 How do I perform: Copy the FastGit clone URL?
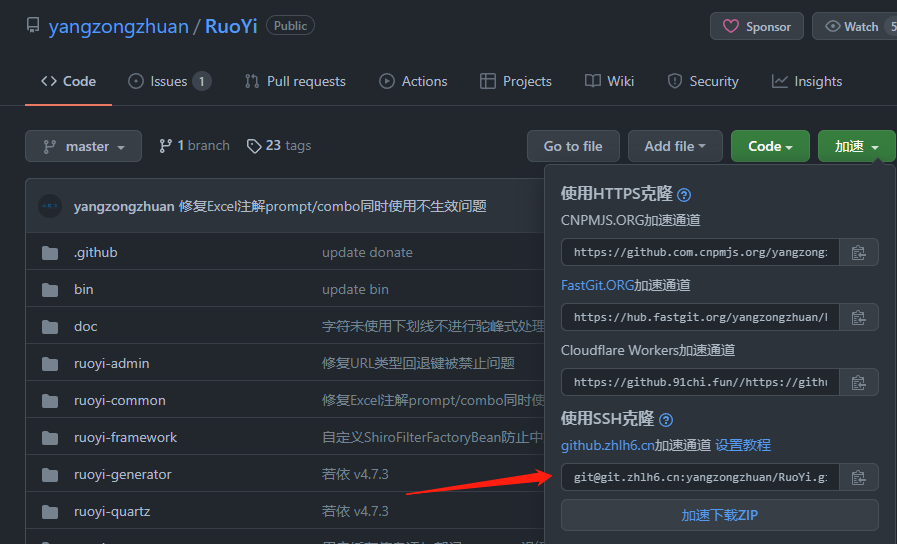[x=858, y=317]
